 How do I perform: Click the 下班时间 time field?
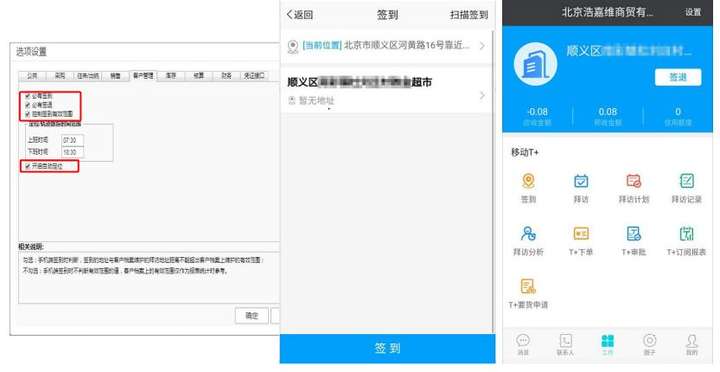(x=73, y=152)
